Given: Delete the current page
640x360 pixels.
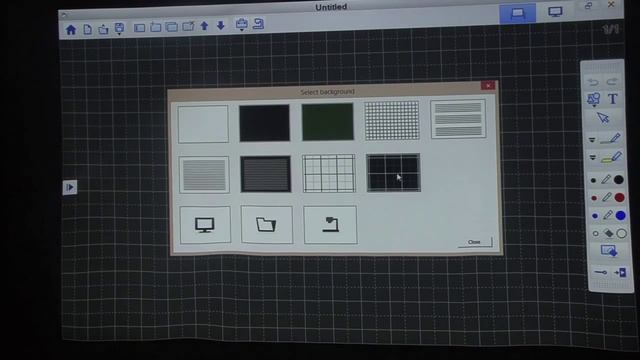Looking at the screenshot, I should 188,27.
